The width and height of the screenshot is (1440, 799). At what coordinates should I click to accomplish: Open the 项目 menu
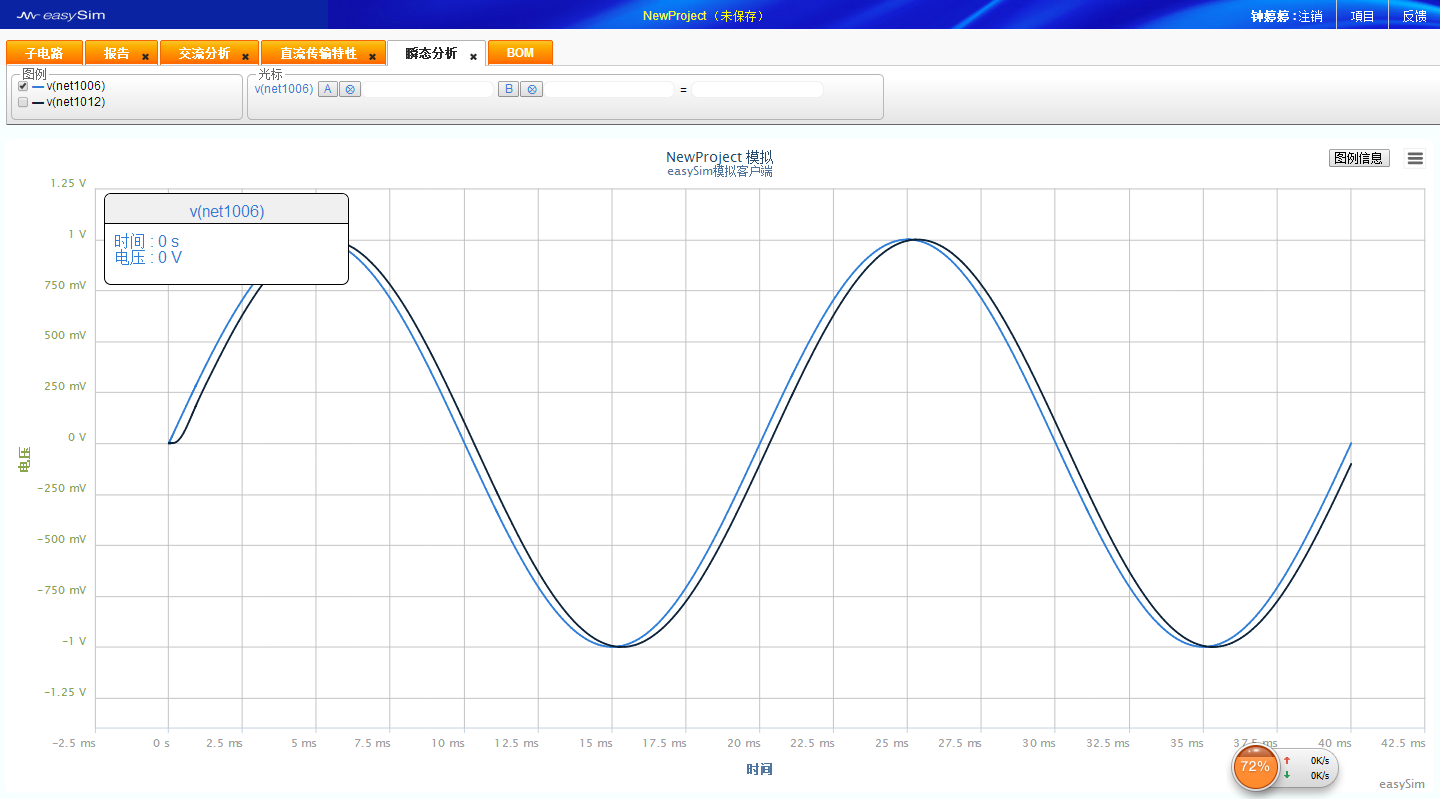click(x=1362, y=16)
